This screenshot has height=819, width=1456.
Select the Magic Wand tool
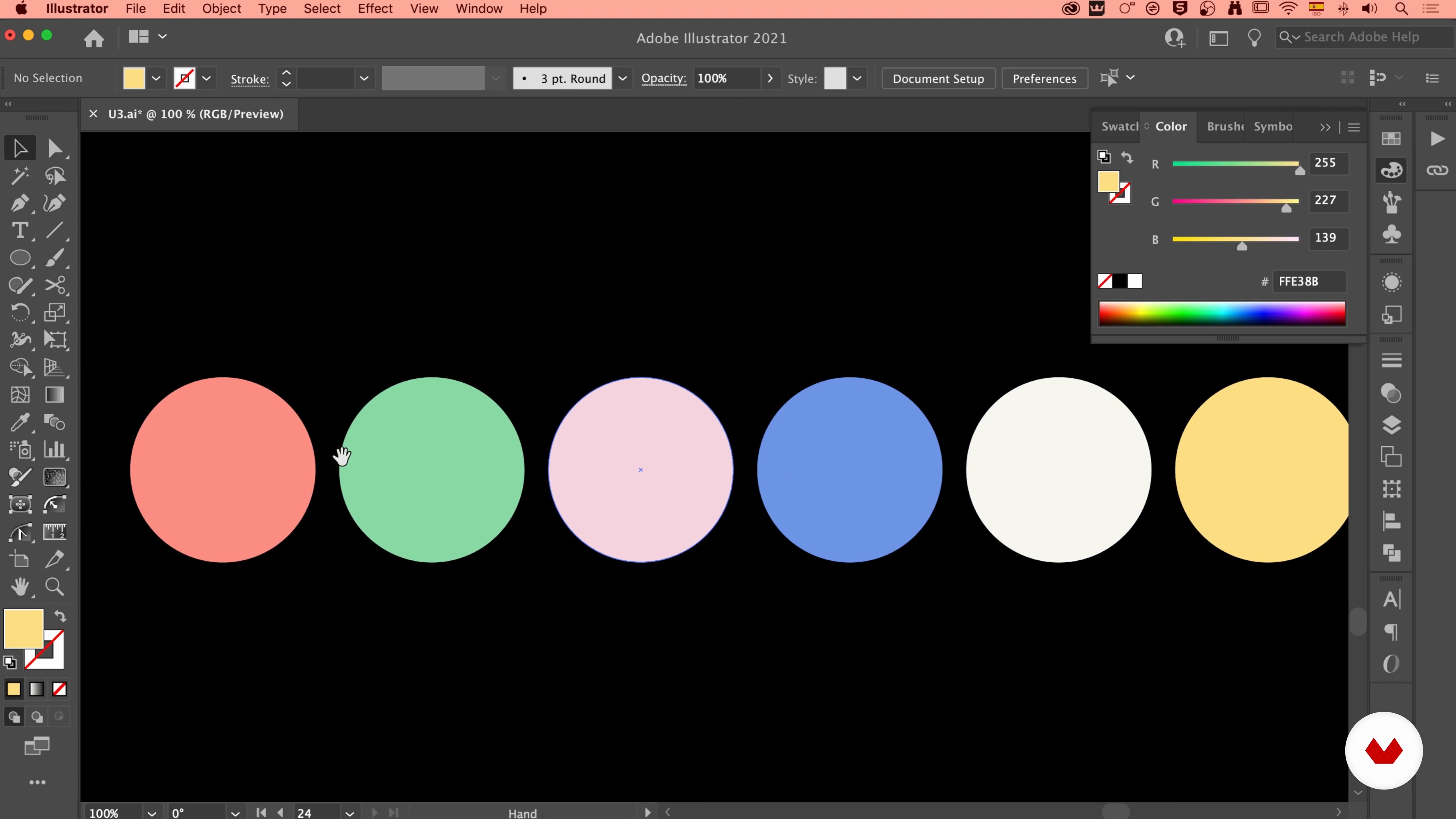(20, 176)
